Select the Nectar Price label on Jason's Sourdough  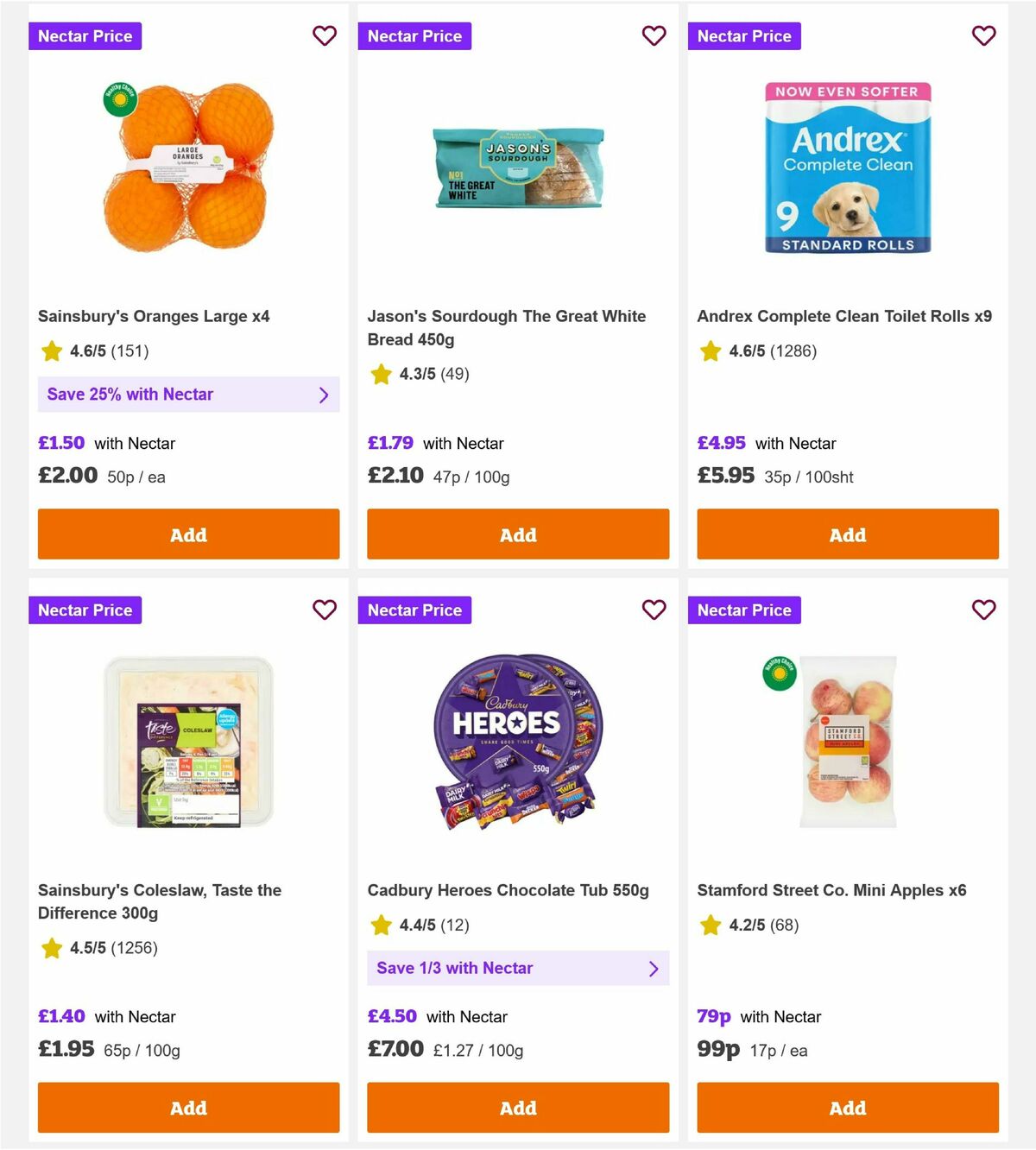pyautogui.click(x=414, y=36)
